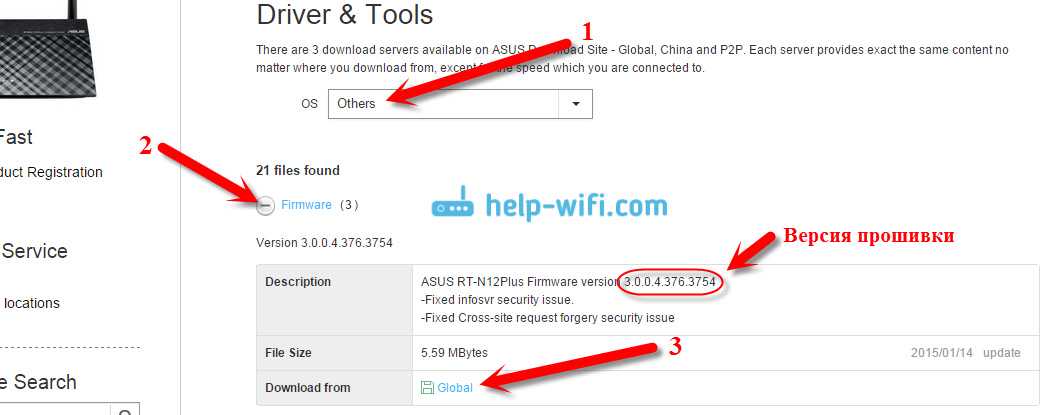Open the Firmware files link
1062x415 pixels.
click(x=306, y=204)
